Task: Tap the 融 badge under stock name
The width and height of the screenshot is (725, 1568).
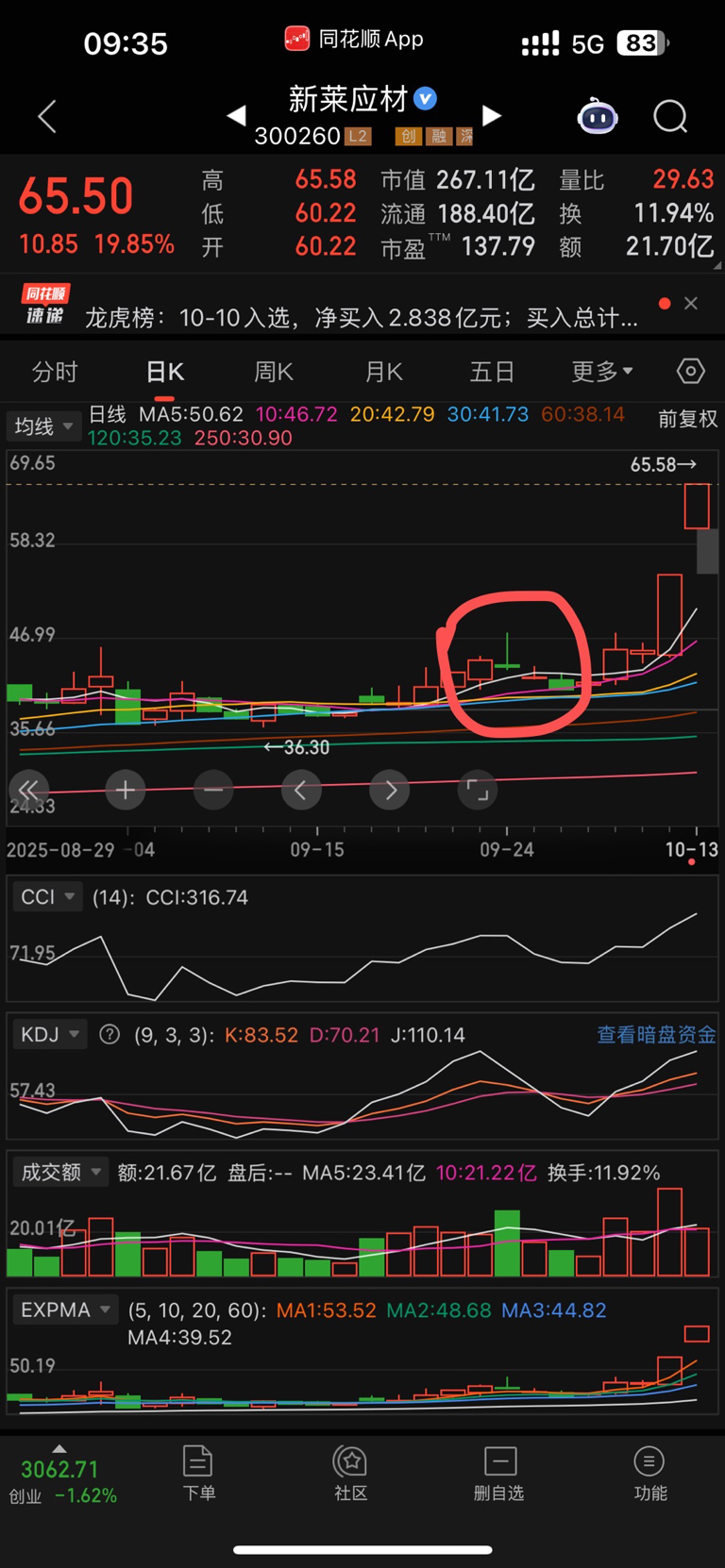Action: pyautogui.click(x=438, y=137)
